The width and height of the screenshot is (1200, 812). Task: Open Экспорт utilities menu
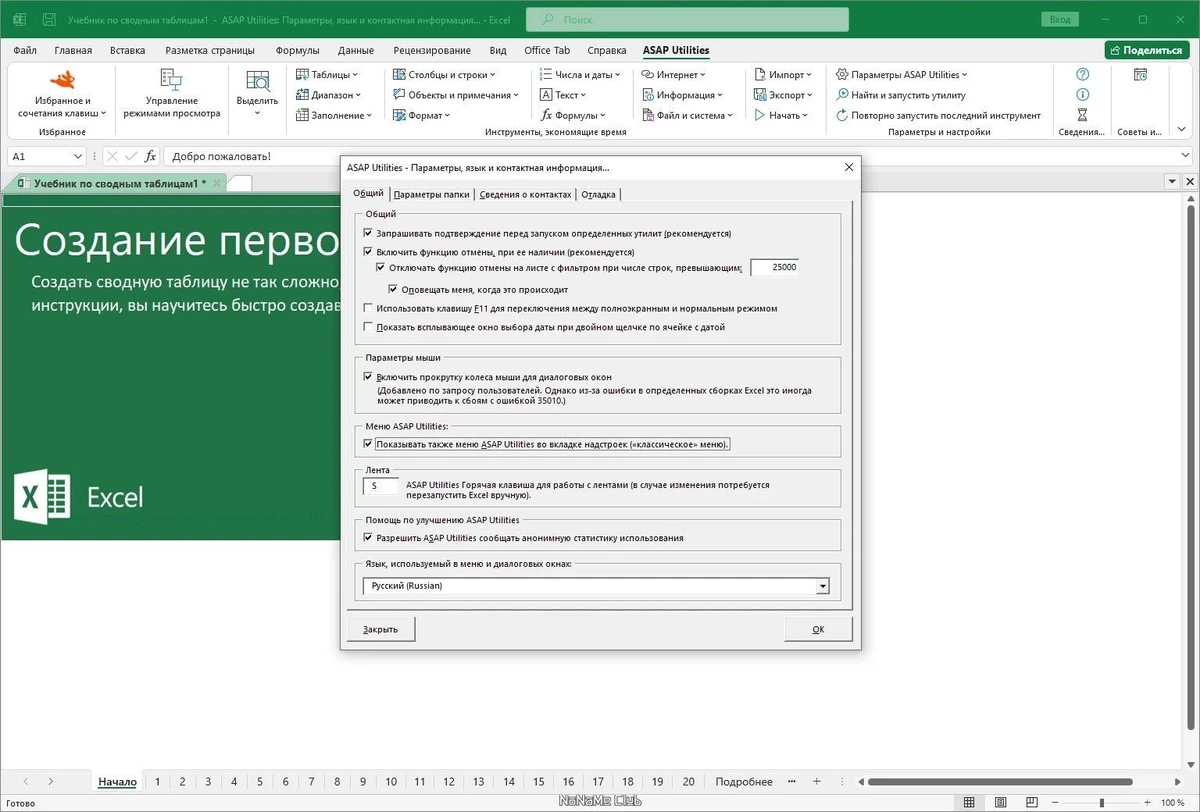[x=784, y=95]
